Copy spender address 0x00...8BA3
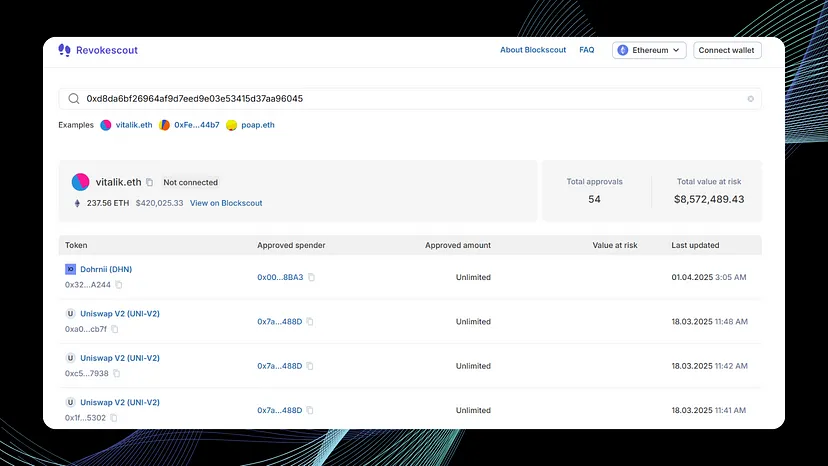 [x=312, y=277]
